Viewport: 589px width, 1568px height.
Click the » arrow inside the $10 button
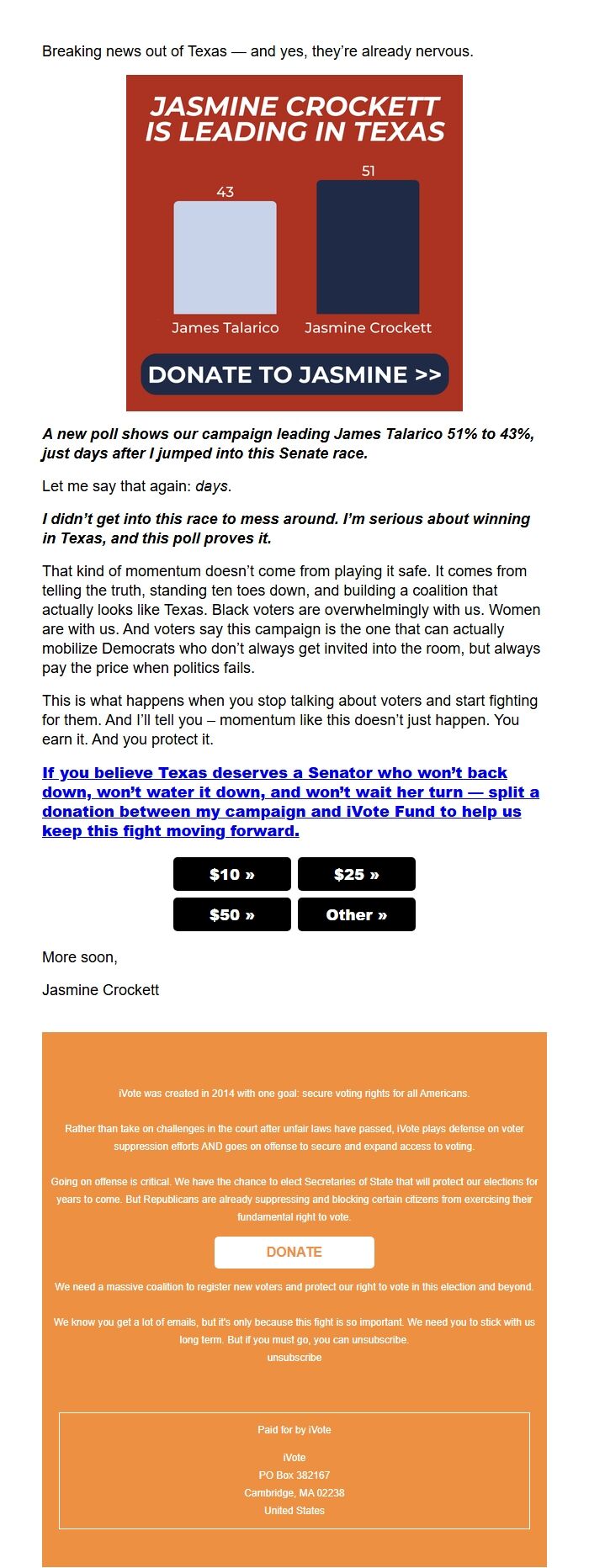(x=252, y=874)
